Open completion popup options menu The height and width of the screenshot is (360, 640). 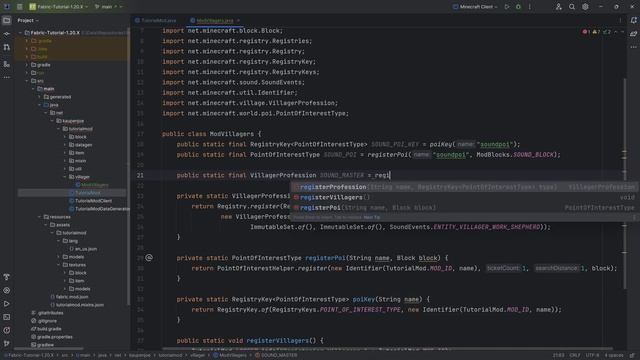tap(633, 217)
